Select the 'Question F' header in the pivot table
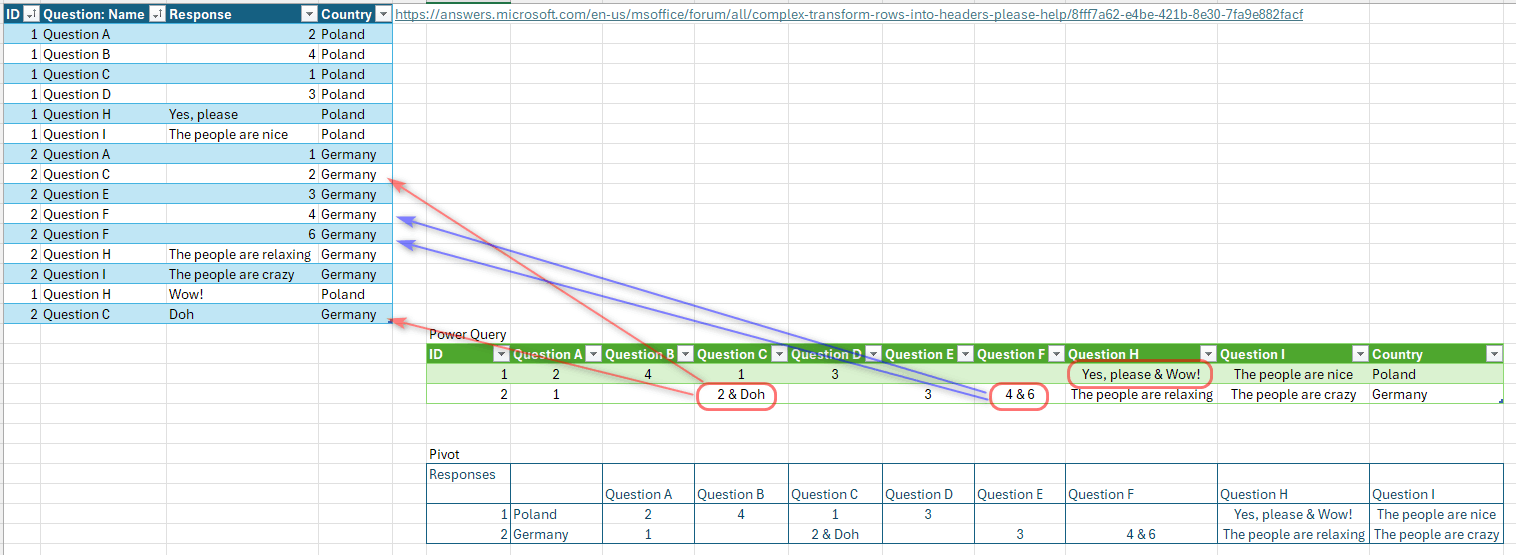Image resolution: width=1516 pixels, height=555 pixels. 1102,494
